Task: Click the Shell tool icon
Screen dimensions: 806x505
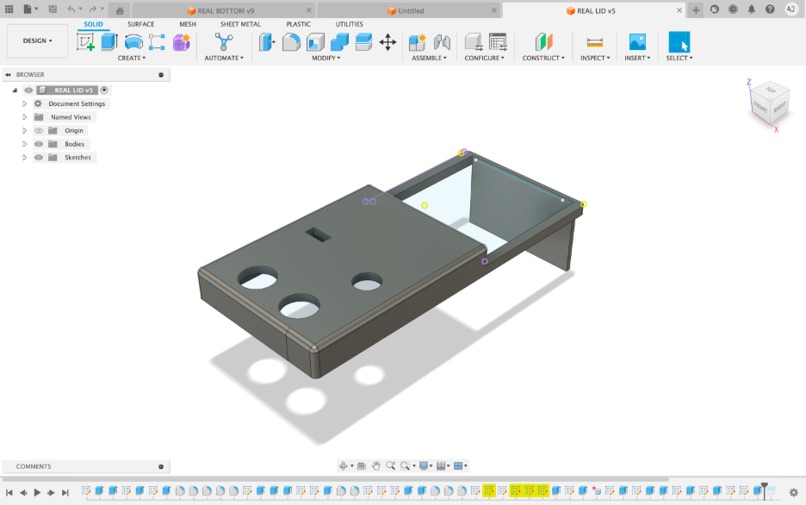Action: [315, 42]
